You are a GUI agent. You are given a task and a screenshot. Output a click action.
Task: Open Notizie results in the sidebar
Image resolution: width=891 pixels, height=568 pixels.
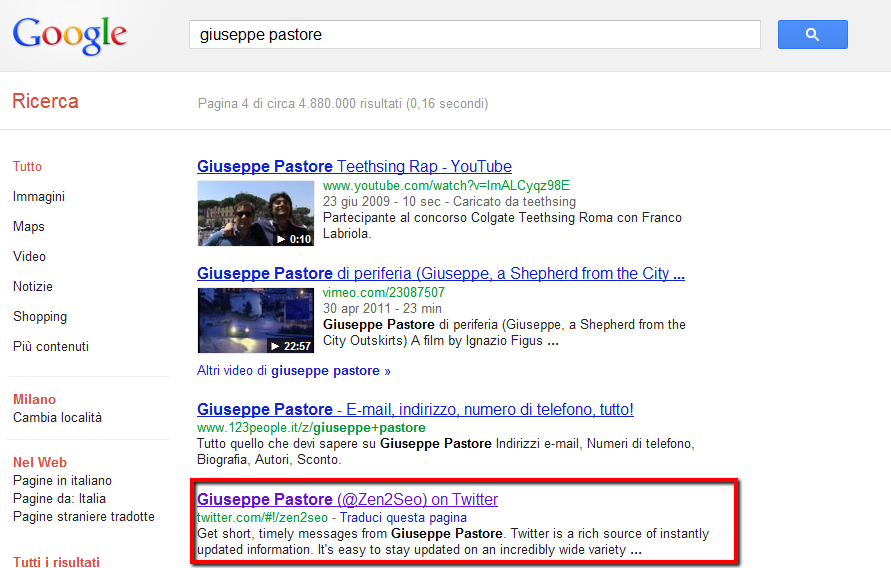[33, 287]
